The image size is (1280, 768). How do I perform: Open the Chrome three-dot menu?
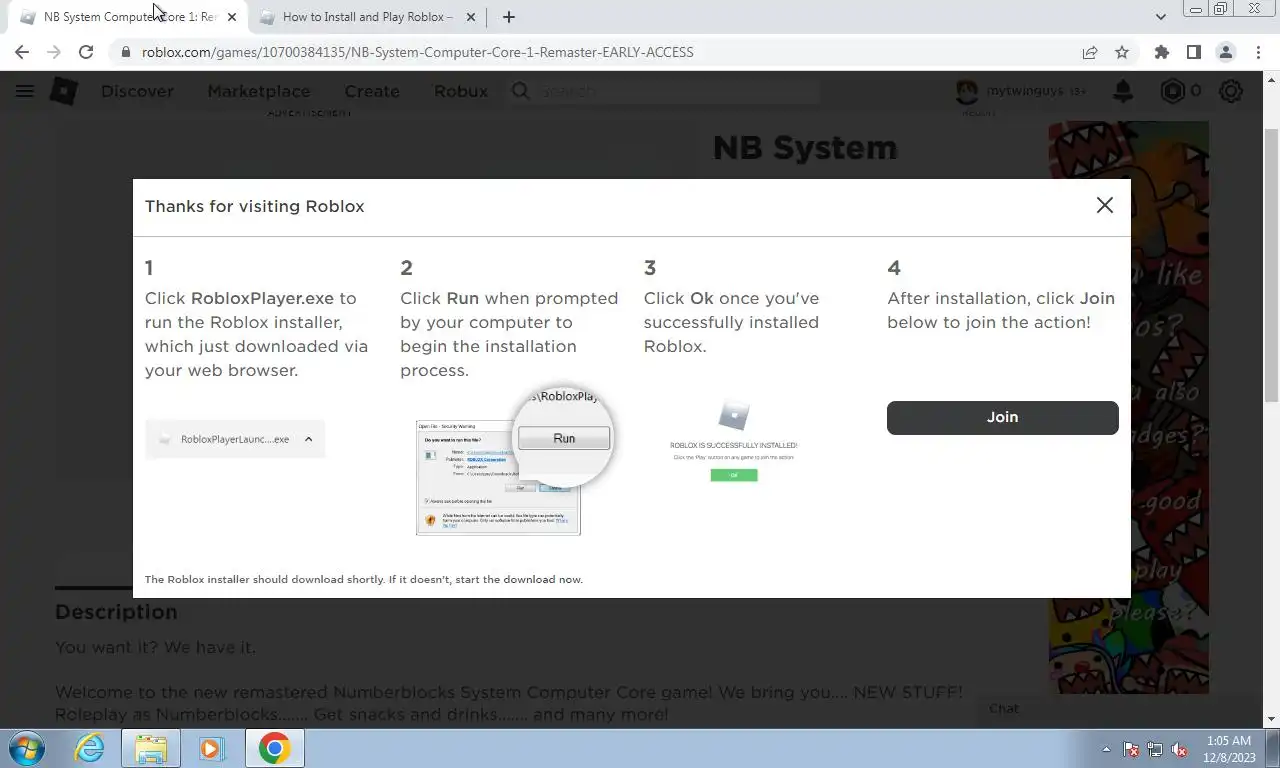(x=1257, y=52)
